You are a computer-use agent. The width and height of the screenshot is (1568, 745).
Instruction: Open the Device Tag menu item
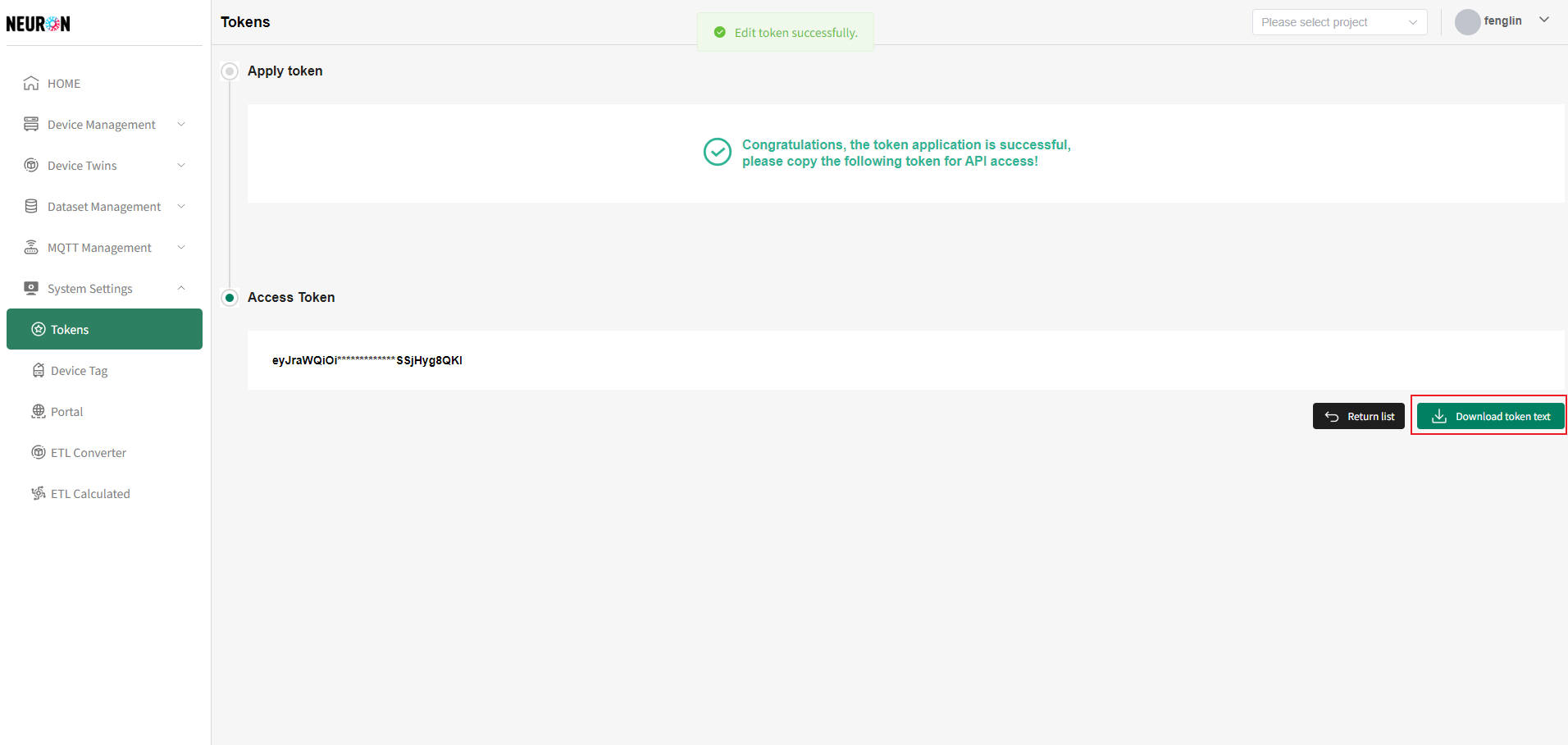[104, 370]
